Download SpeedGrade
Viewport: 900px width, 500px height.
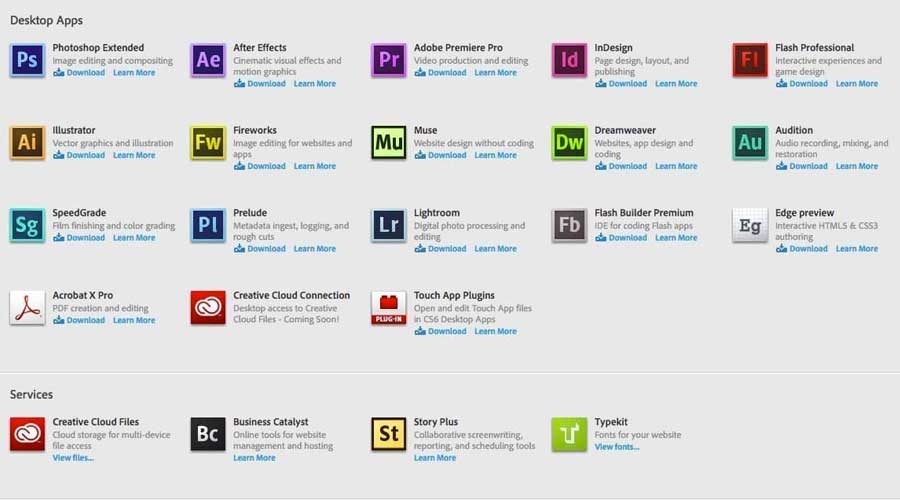pos(79,238)
